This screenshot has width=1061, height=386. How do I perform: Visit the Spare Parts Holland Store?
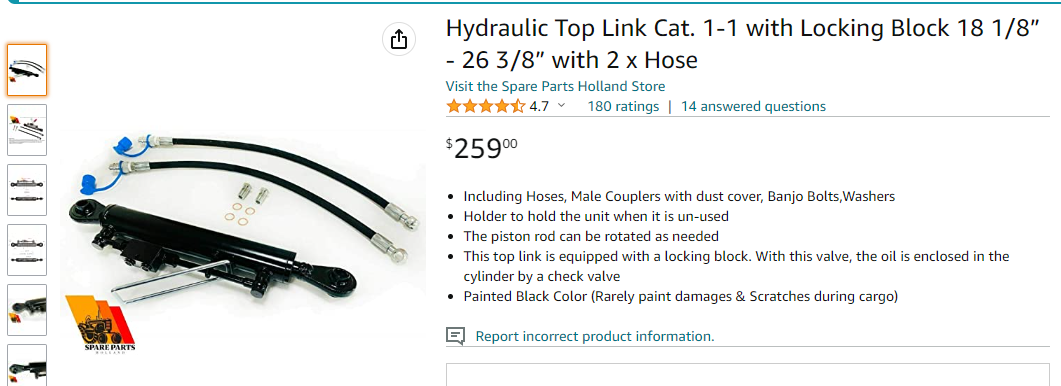pyautogui.click(x=555, y=86)
